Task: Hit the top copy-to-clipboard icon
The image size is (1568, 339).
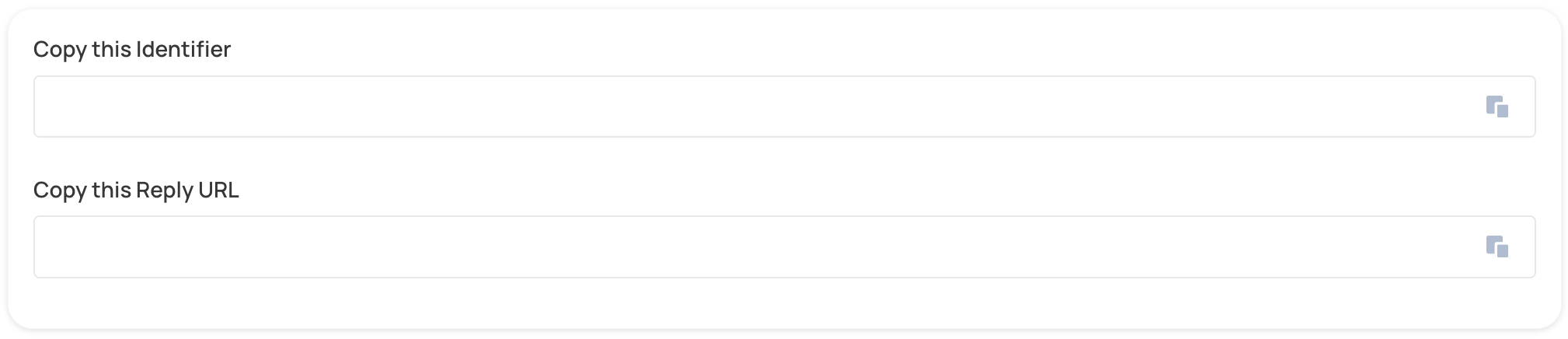Action: pyautogui.click(x=1497, y=107)
